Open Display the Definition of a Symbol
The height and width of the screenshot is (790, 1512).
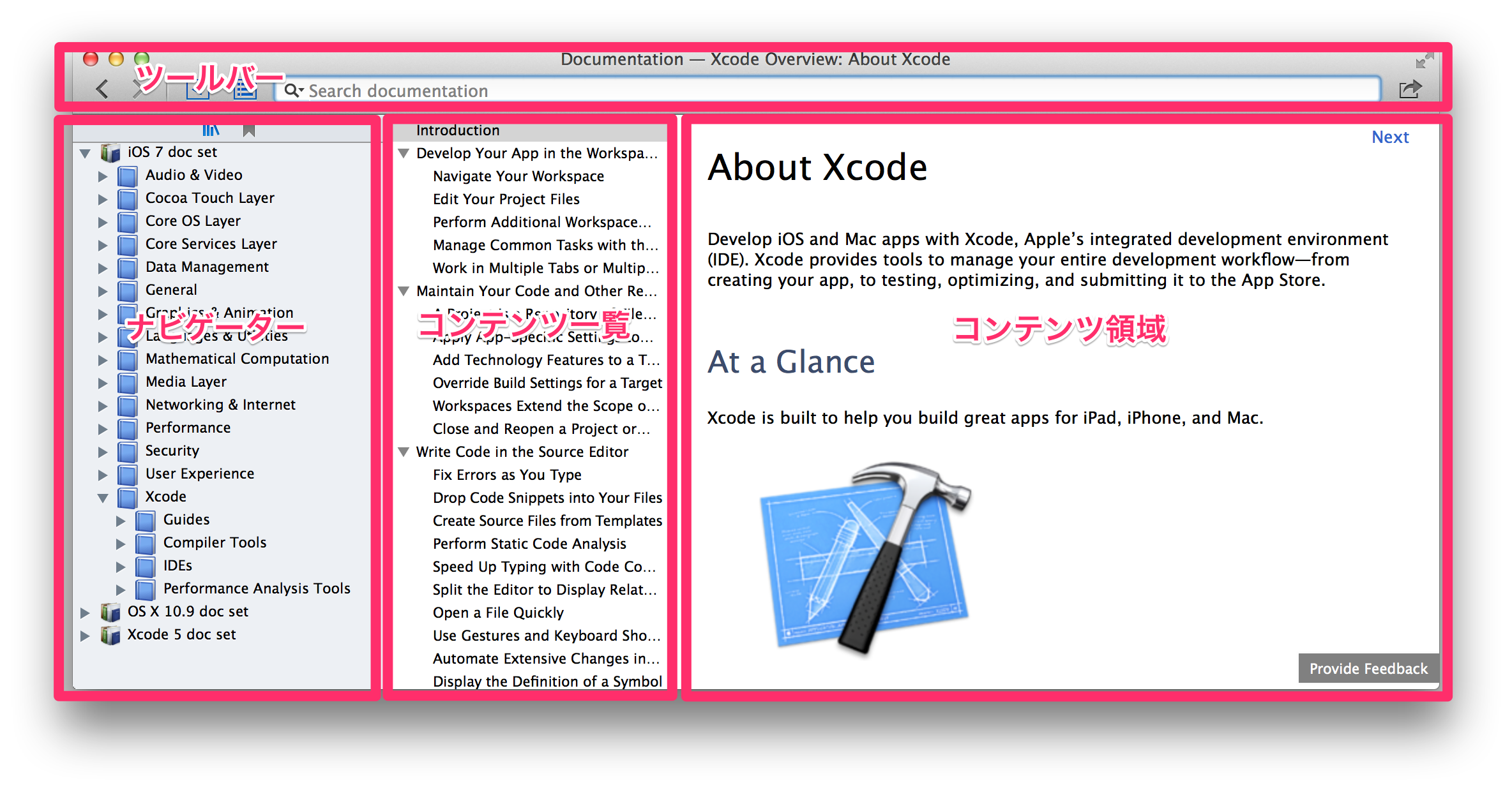(548, 682)
